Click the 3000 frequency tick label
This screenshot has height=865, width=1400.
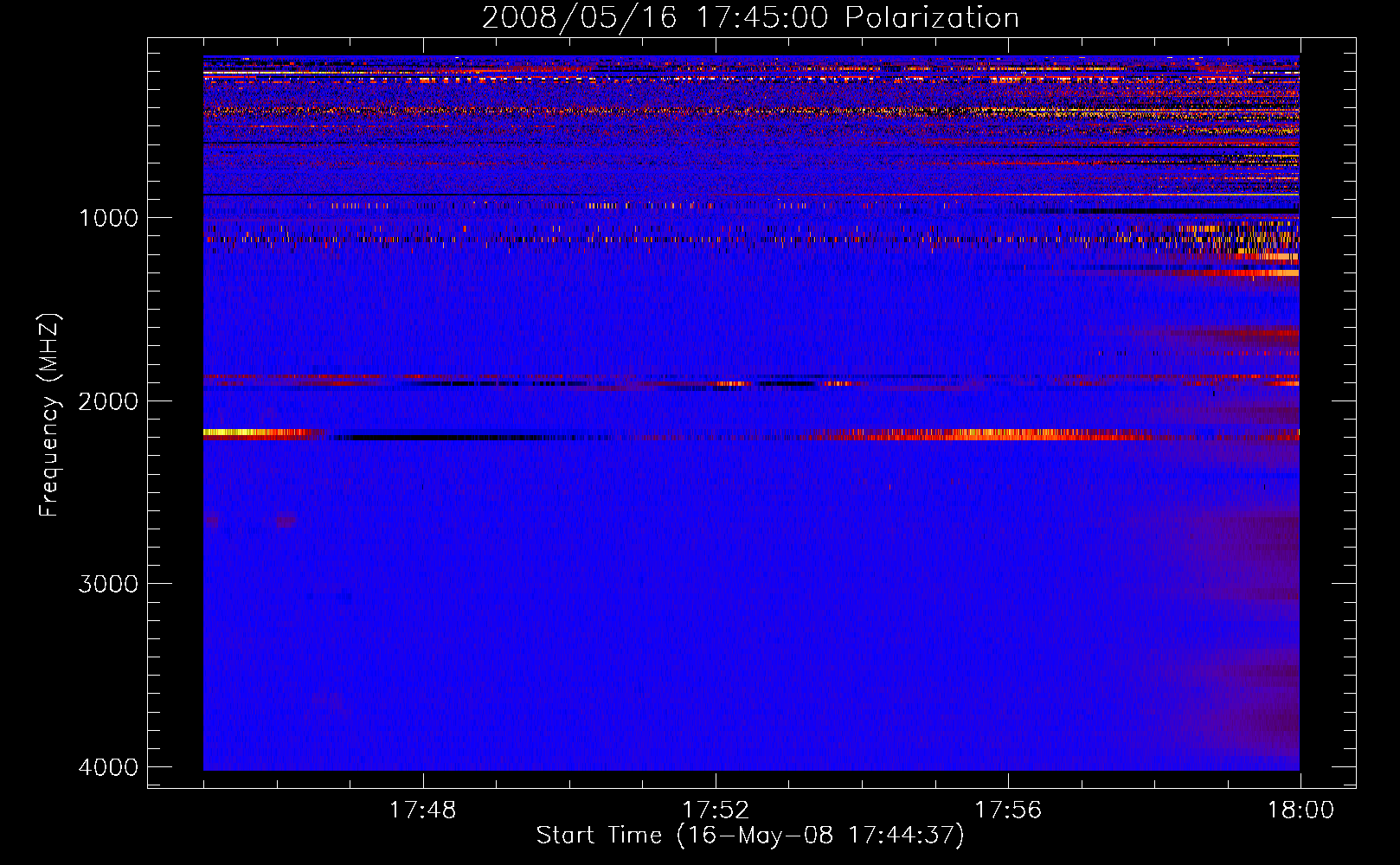click(108, 583)
